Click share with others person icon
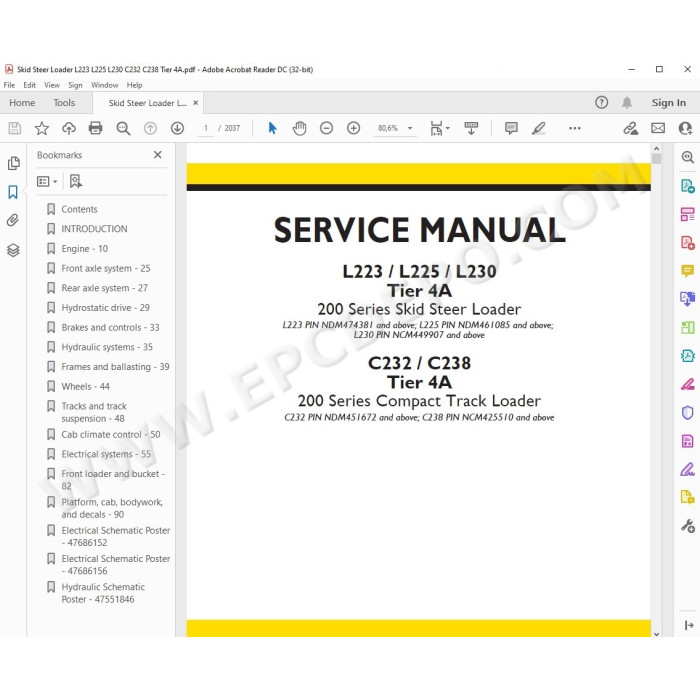Viewport: 700px width, 700px height. pos(685,128)
